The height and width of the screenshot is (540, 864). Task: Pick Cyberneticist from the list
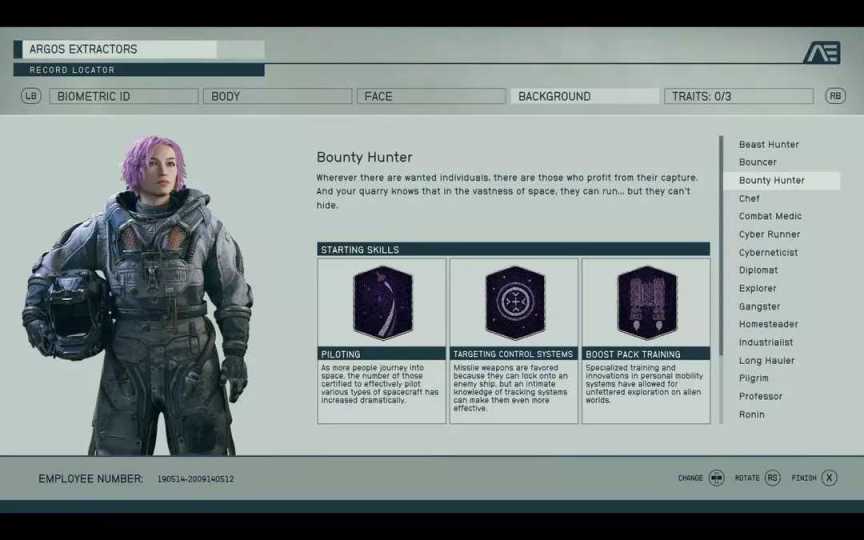click(768, 252)
